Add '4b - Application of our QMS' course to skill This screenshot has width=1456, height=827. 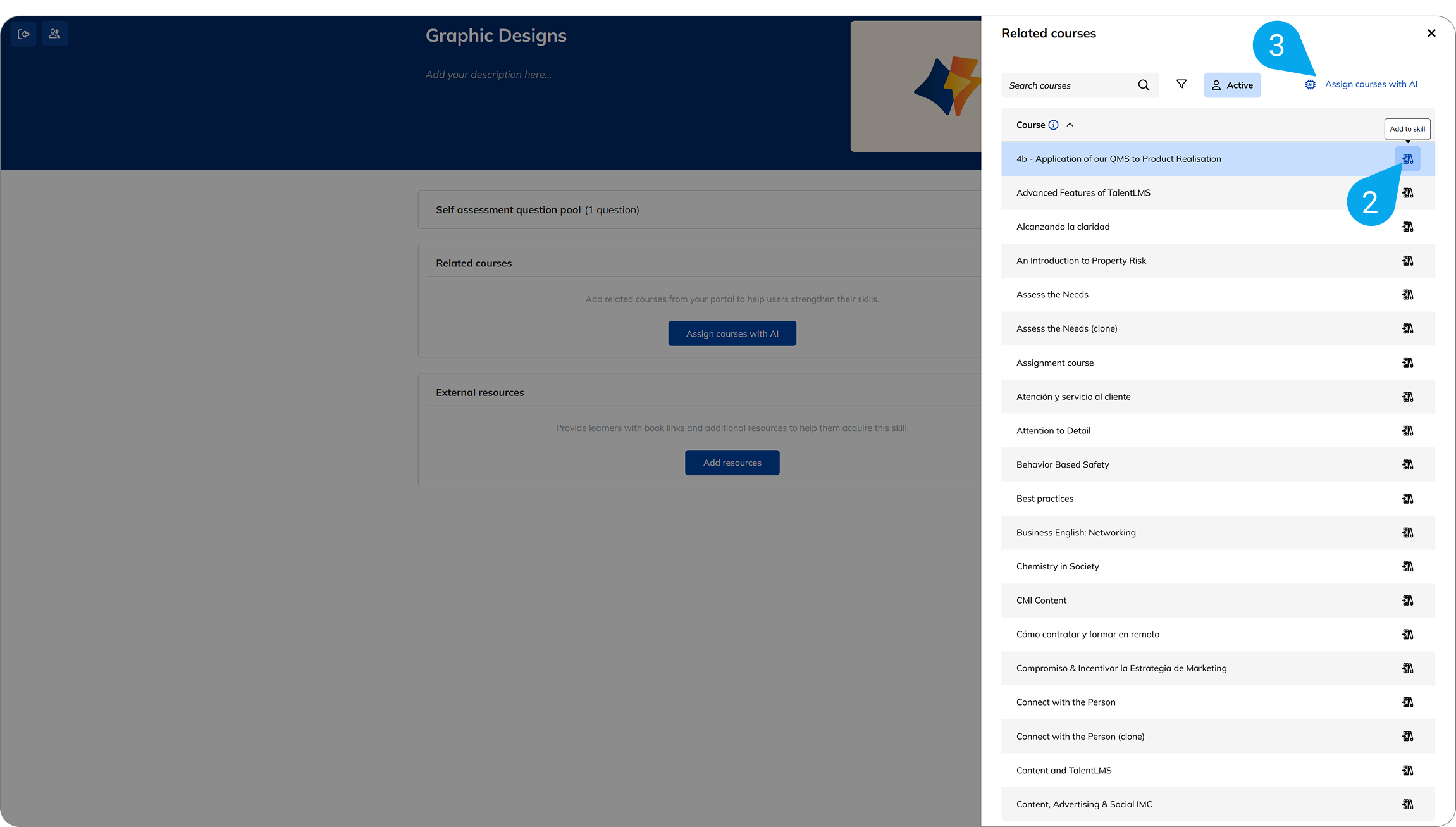(1407, 159)
